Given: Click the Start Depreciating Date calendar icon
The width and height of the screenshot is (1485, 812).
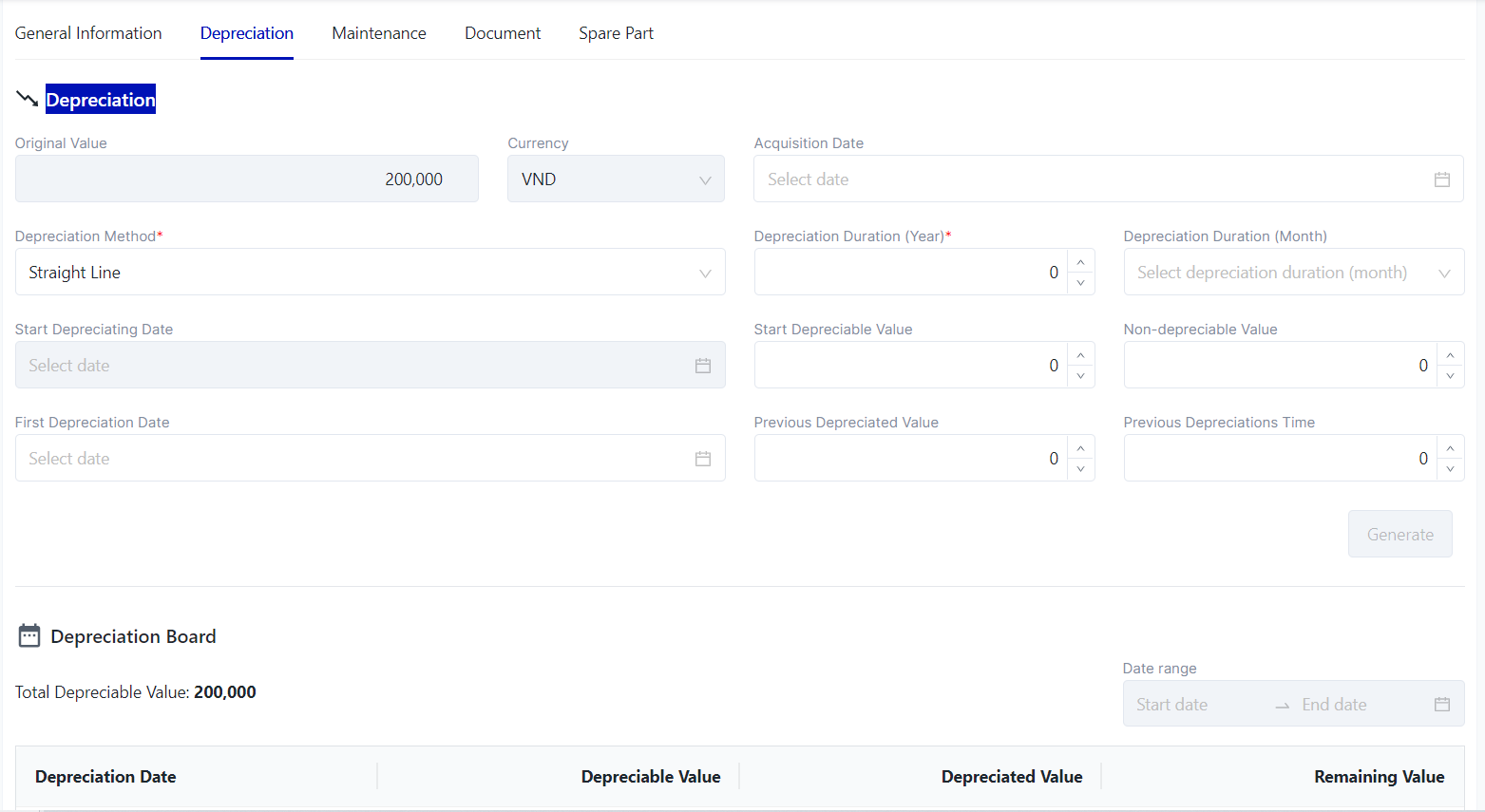Looking at the screenshot, I should [x=702, y=366].
